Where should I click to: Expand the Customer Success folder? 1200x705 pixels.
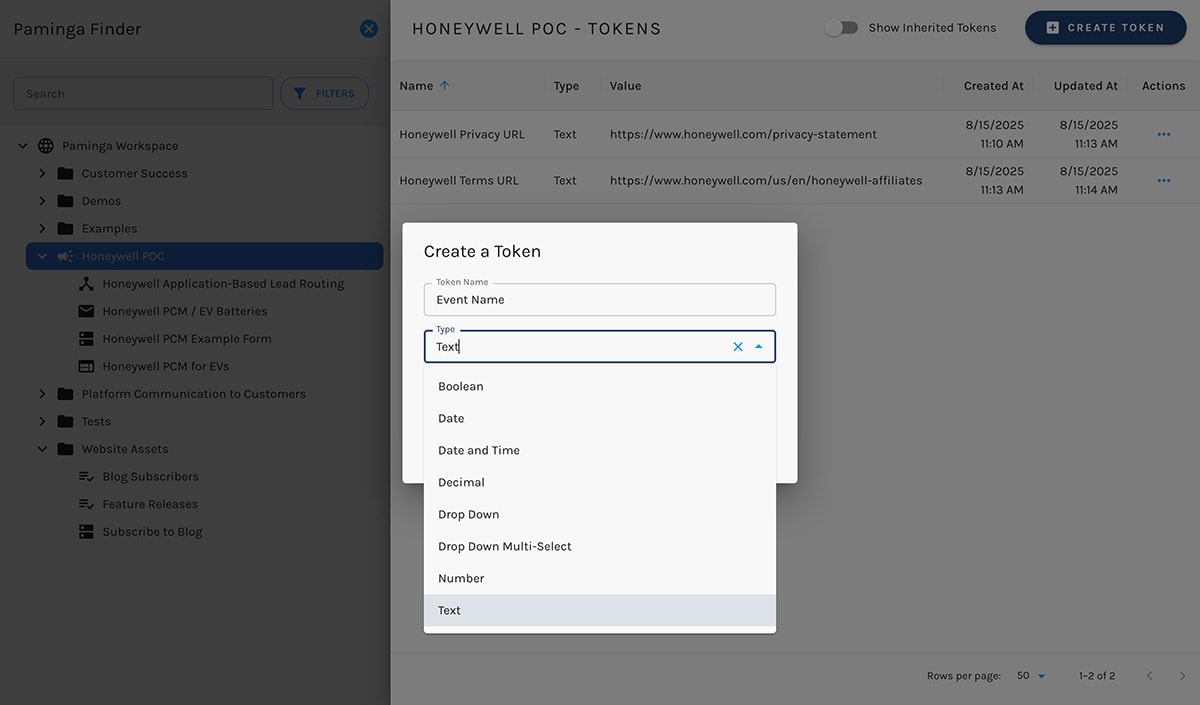42,174
